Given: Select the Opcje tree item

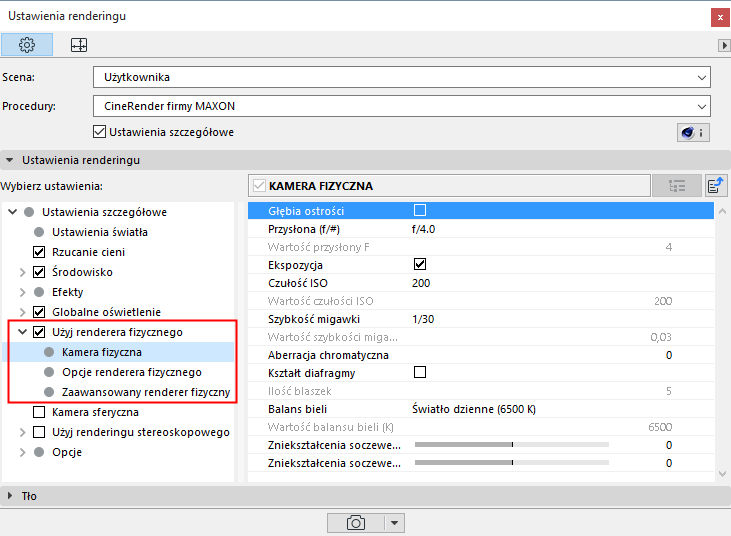Looking at the screenshot, I should [67, 453].
